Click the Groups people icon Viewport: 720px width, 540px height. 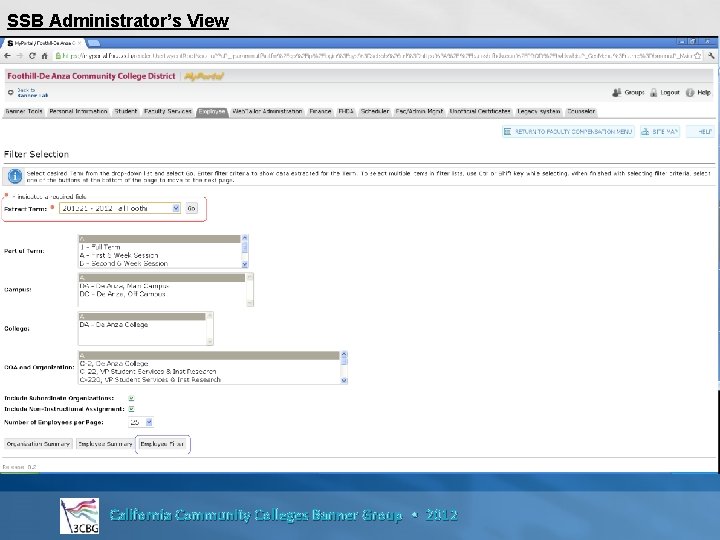[617, 92]
